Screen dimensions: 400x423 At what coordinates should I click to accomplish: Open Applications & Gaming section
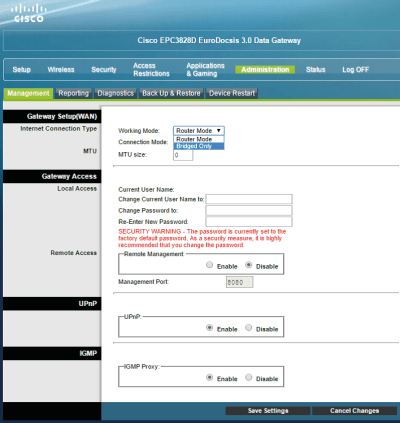point(205,70)
